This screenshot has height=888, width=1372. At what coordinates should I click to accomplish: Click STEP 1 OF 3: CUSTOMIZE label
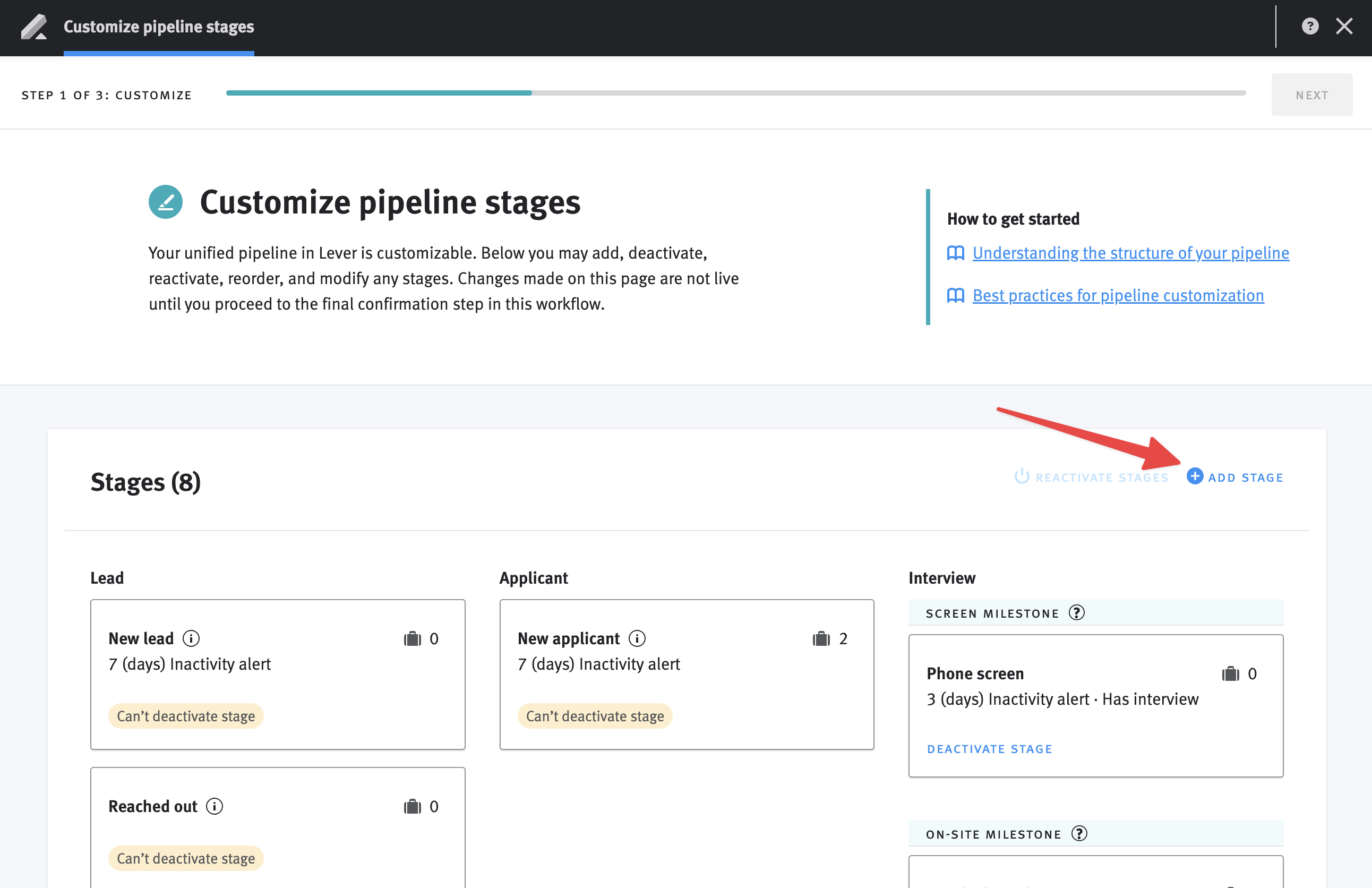point(107,95)
